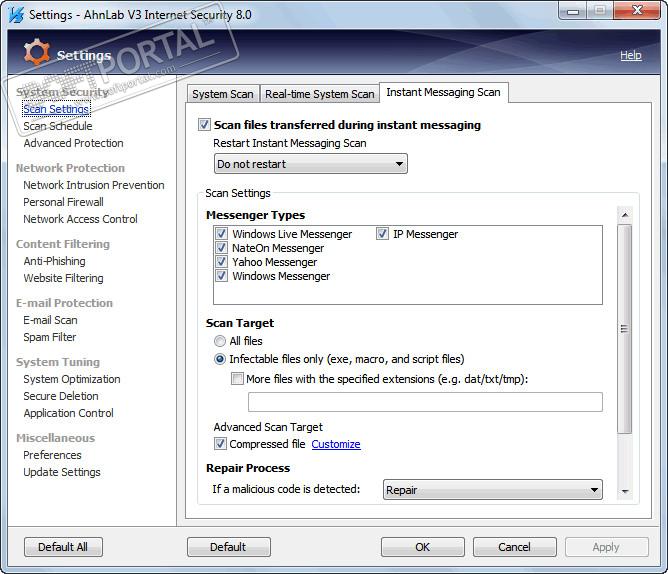668x574 pixels.
Task: Open Network Access Control settings
Action: point(81,219)
